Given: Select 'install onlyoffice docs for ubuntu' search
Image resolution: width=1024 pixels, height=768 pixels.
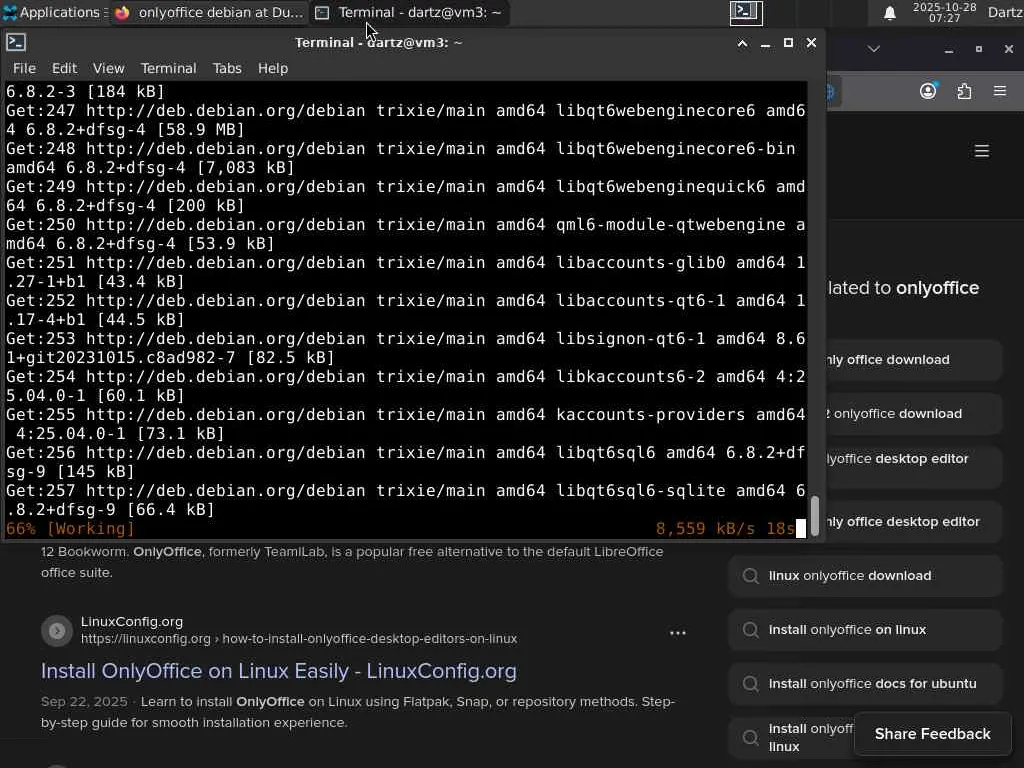Looking at the screenshot, I should (865, 684).
